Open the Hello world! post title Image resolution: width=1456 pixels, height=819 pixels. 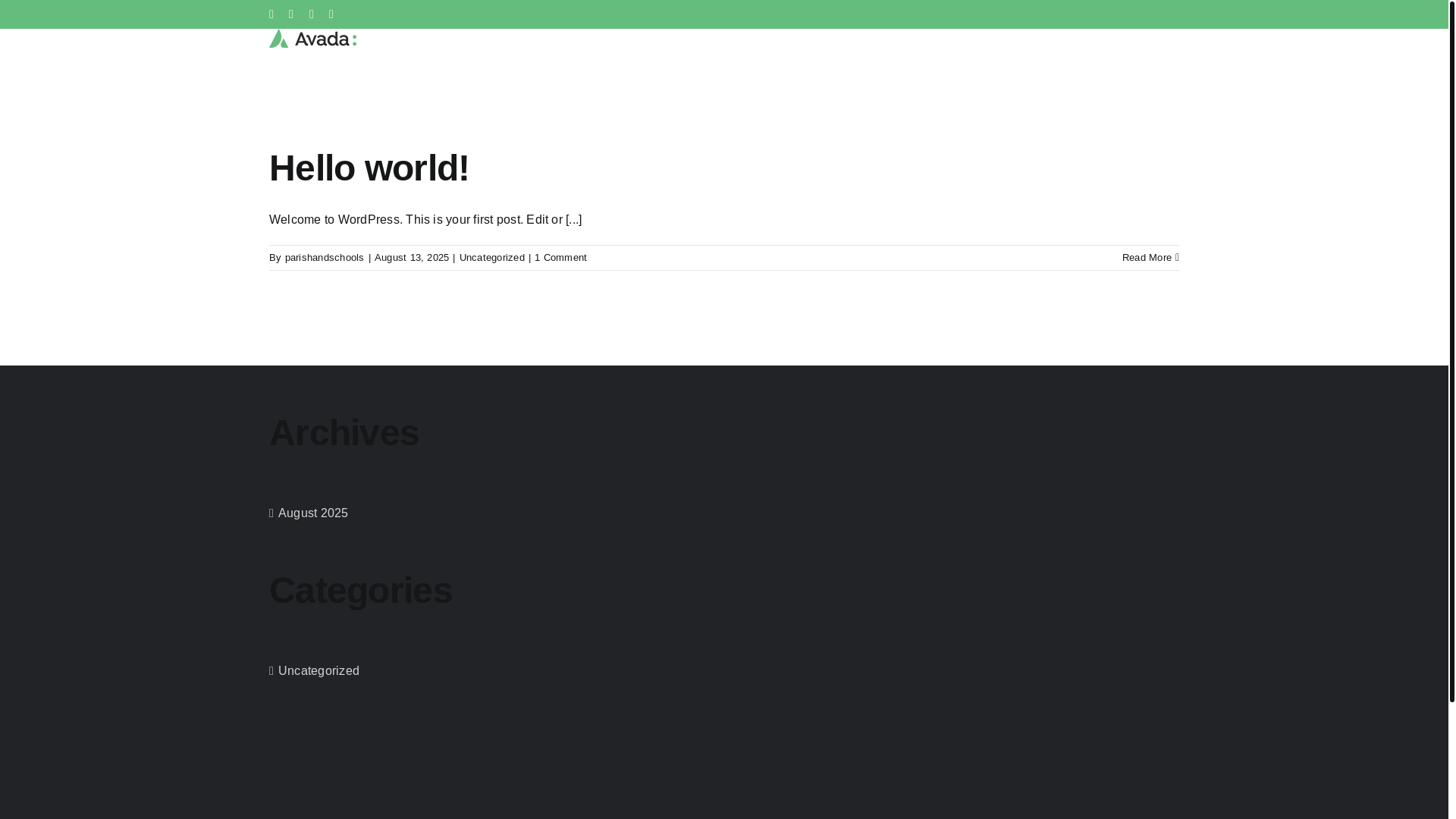click(369, 168)
